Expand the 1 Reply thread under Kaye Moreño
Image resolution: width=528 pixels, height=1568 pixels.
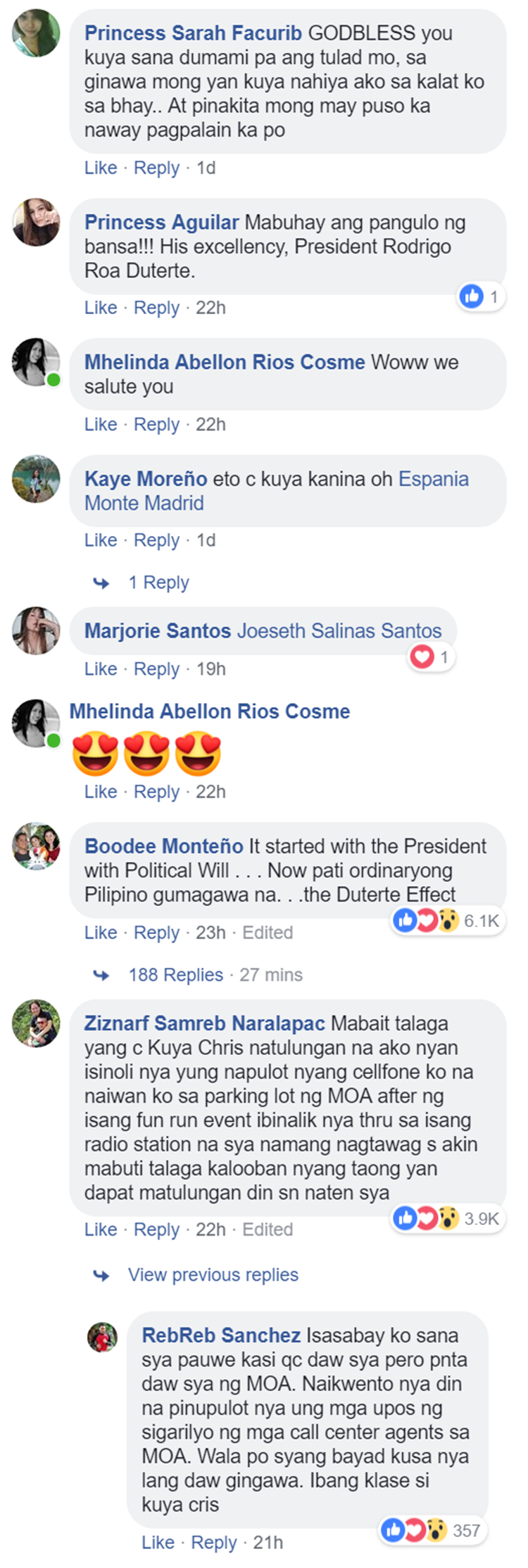coord(158,583)
